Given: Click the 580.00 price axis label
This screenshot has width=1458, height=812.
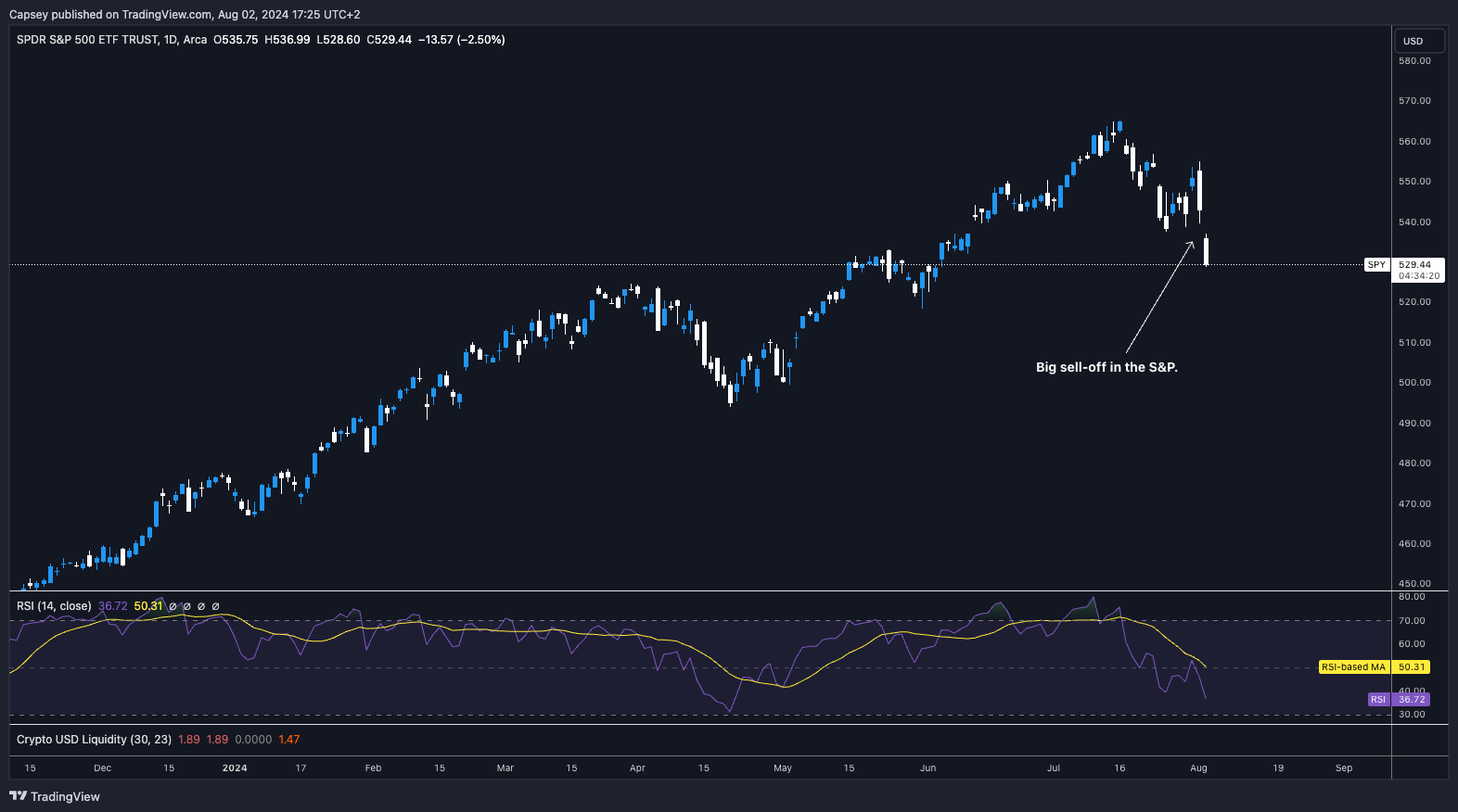Looking at the screenshot, I should (1414, 61).
